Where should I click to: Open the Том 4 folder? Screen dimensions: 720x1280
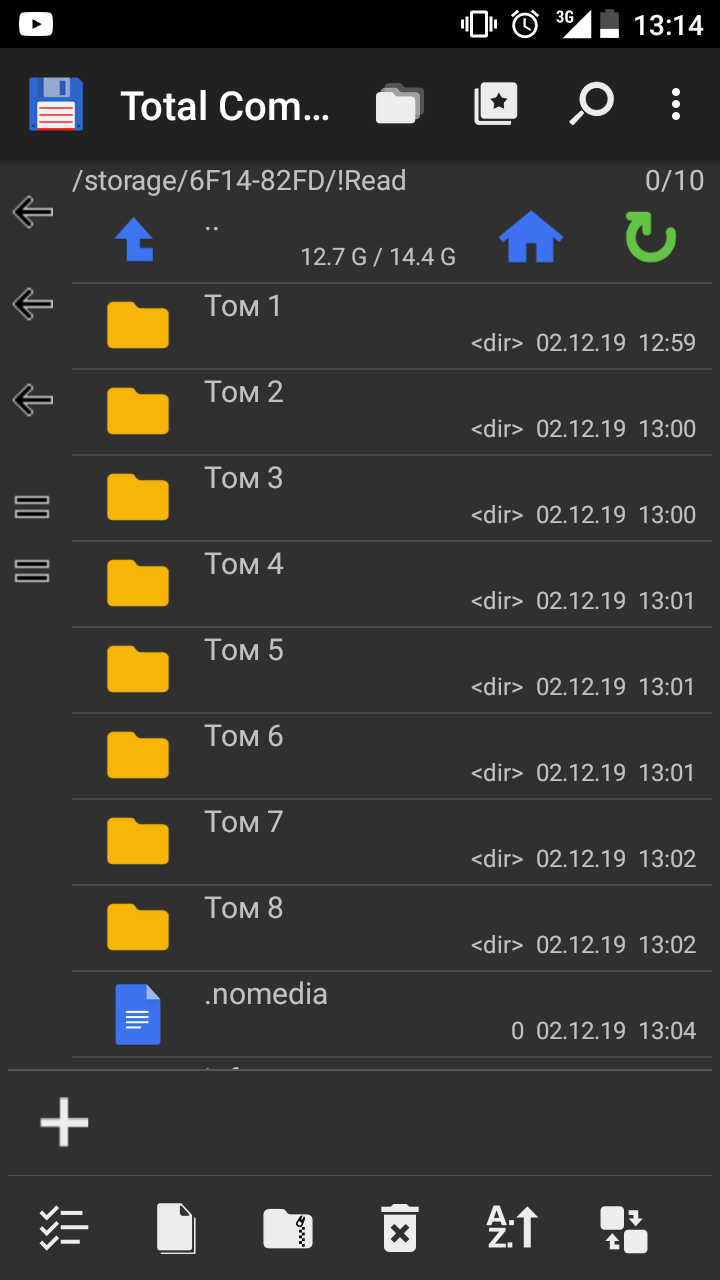pos(400,584)
